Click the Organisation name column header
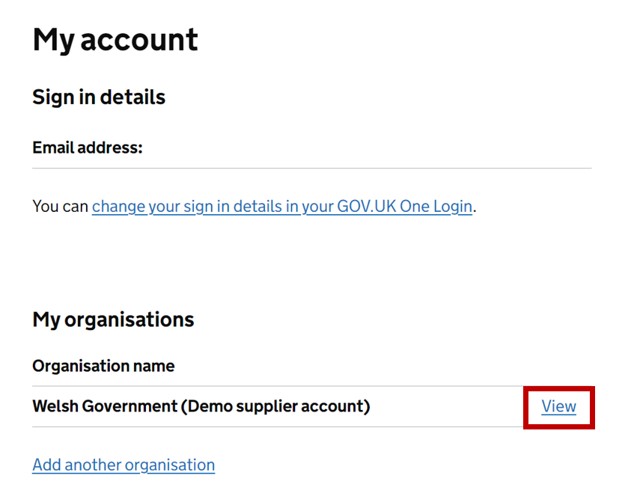Image resolution: width=630 pixels, height=499 pixels. tap(103, 366)
